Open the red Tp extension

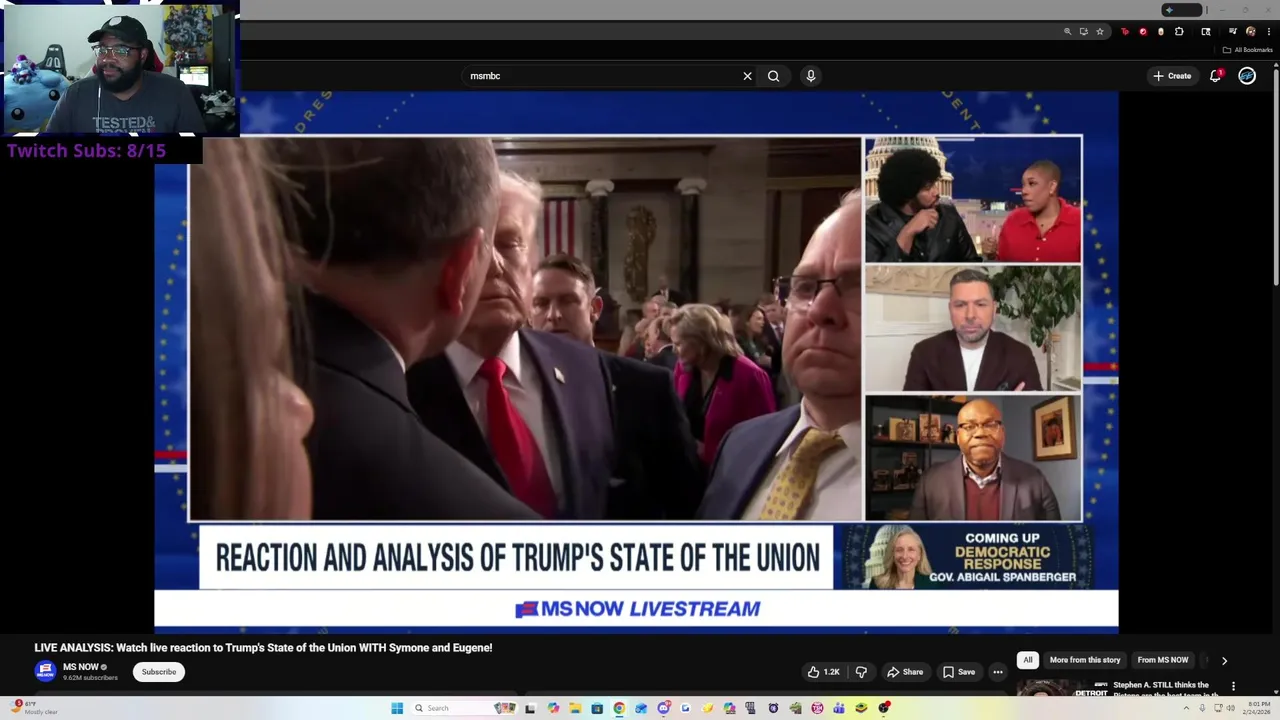point(1125,32)
